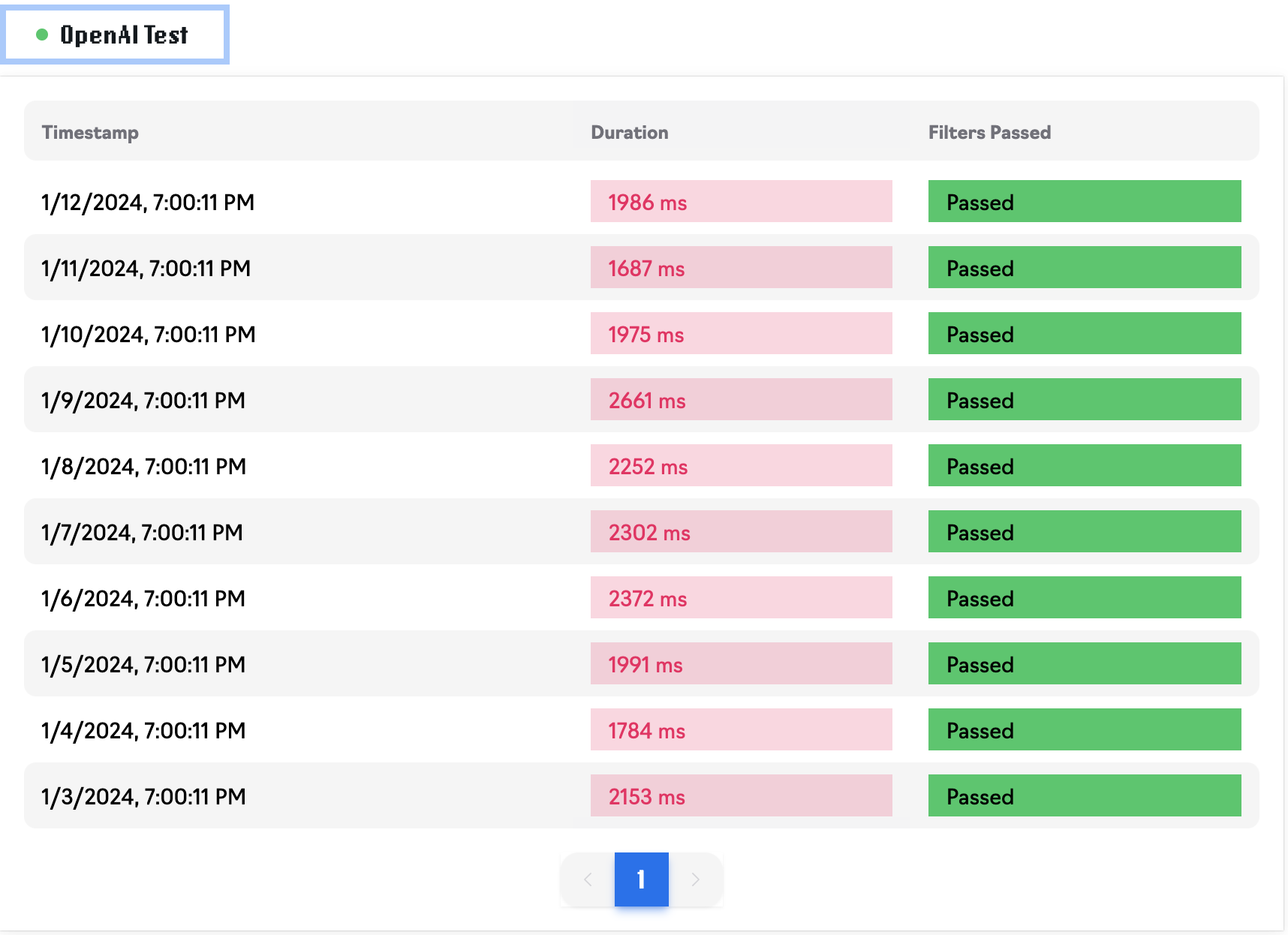Click Passed status on 1/8/2024 row
This screenshot has height=935, width=1288.
point(1084,466)
